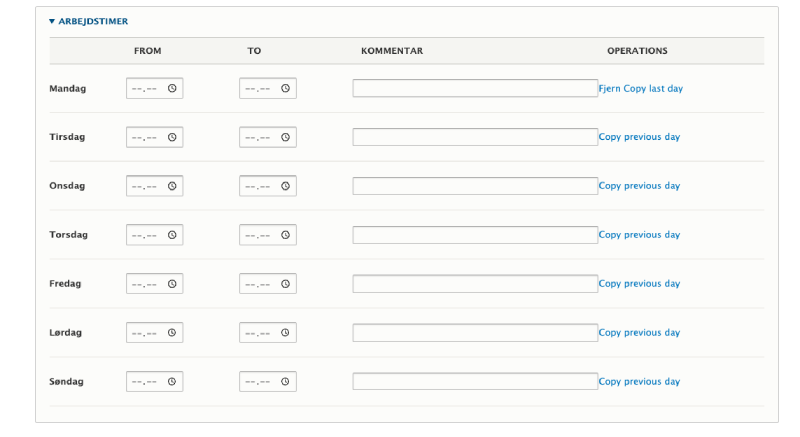This screenshot has width=800, height=437.
Task: Click the Lørdag Kommentar text box
Action: coord(475,333)
